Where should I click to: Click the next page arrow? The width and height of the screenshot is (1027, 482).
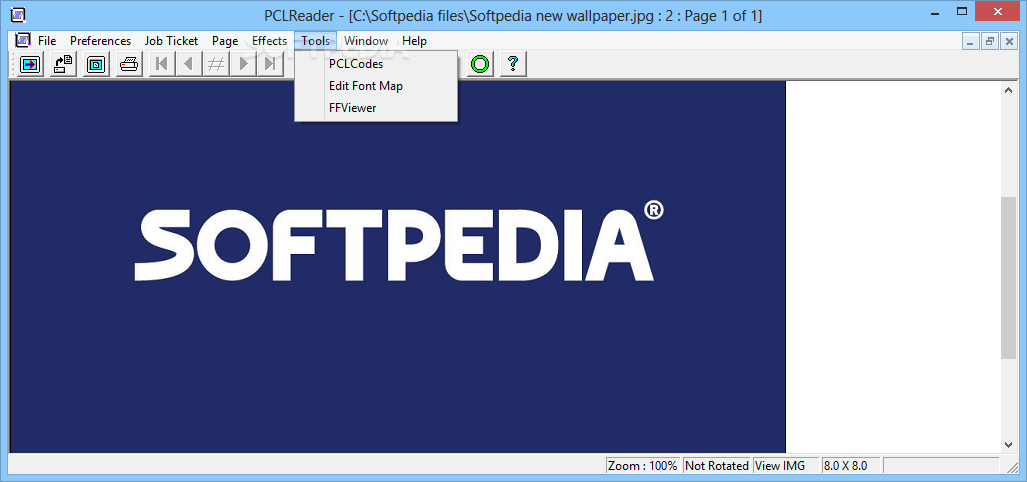pos(243,64)
